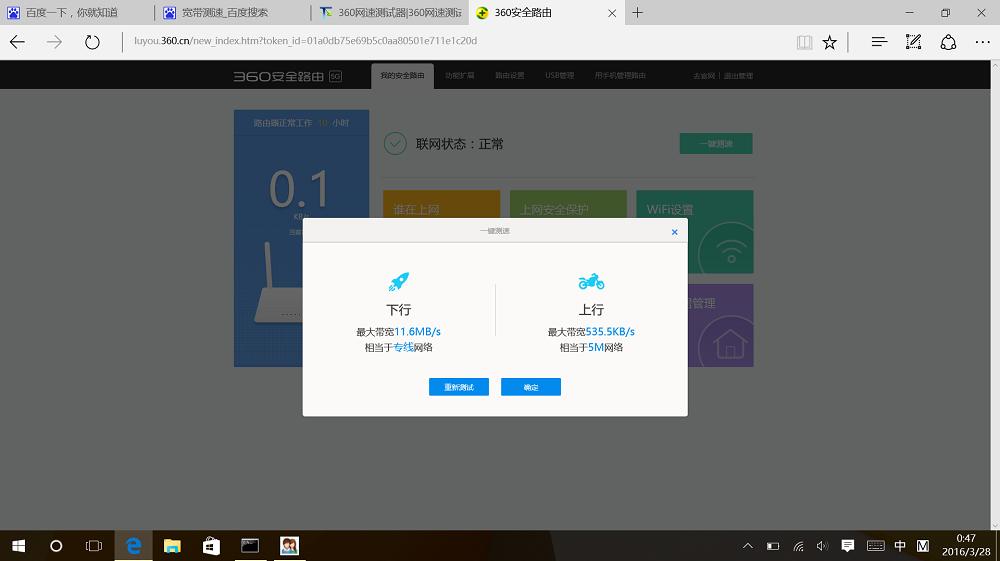
Task: Open the USB管理 navigation tab
Action: coord(559,76)
